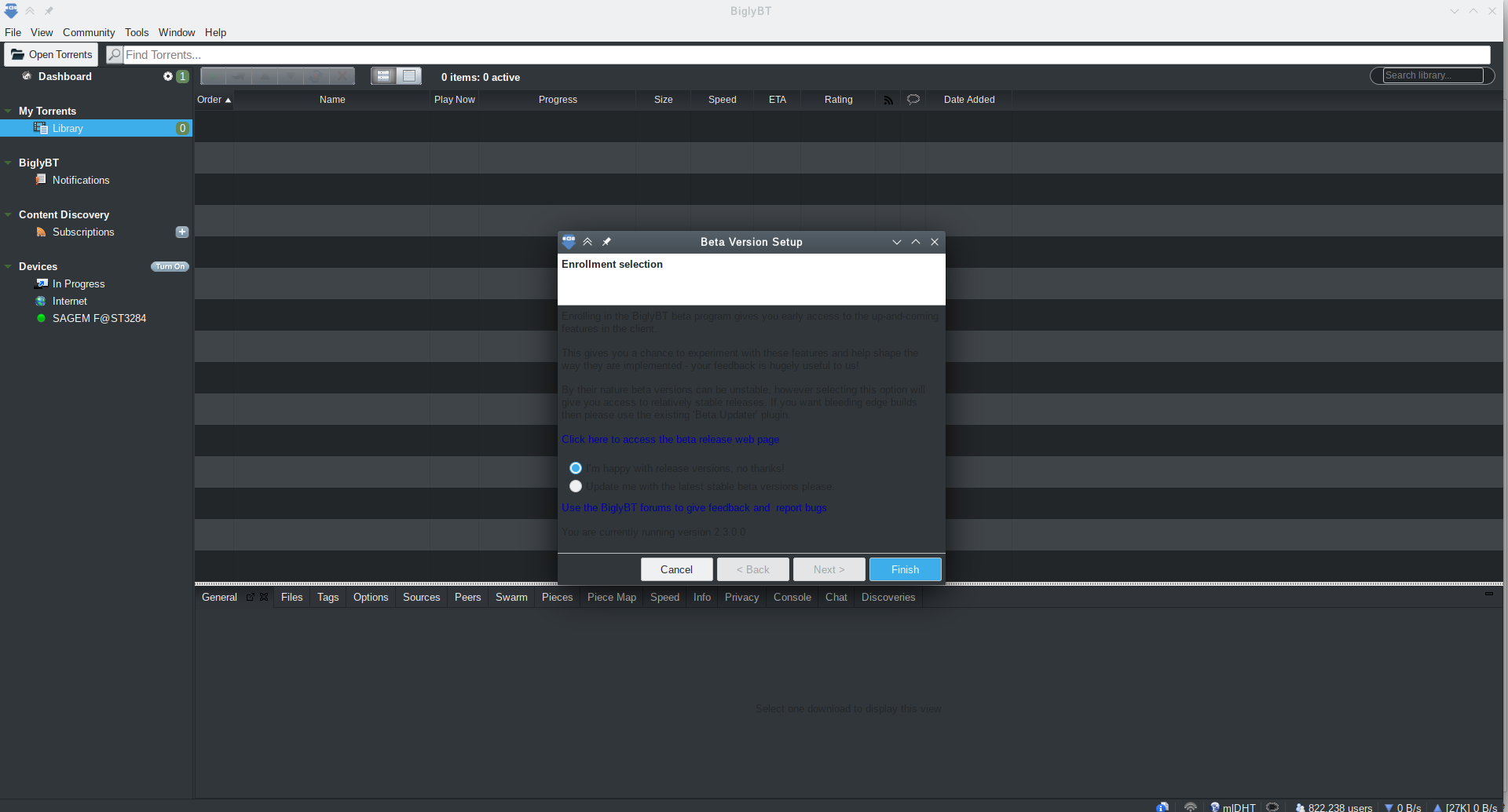Switch to the Peers tab
This screenshot has width=1508, height=812.
[467, 598]
